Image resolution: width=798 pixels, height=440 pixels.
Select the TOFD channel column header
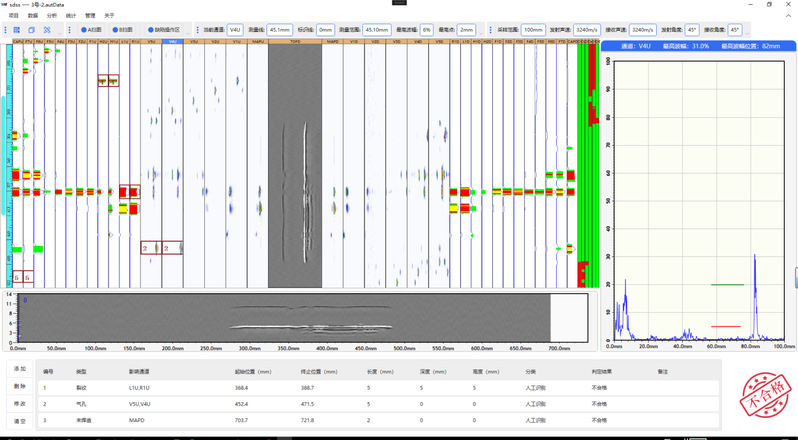click(295, 41)
